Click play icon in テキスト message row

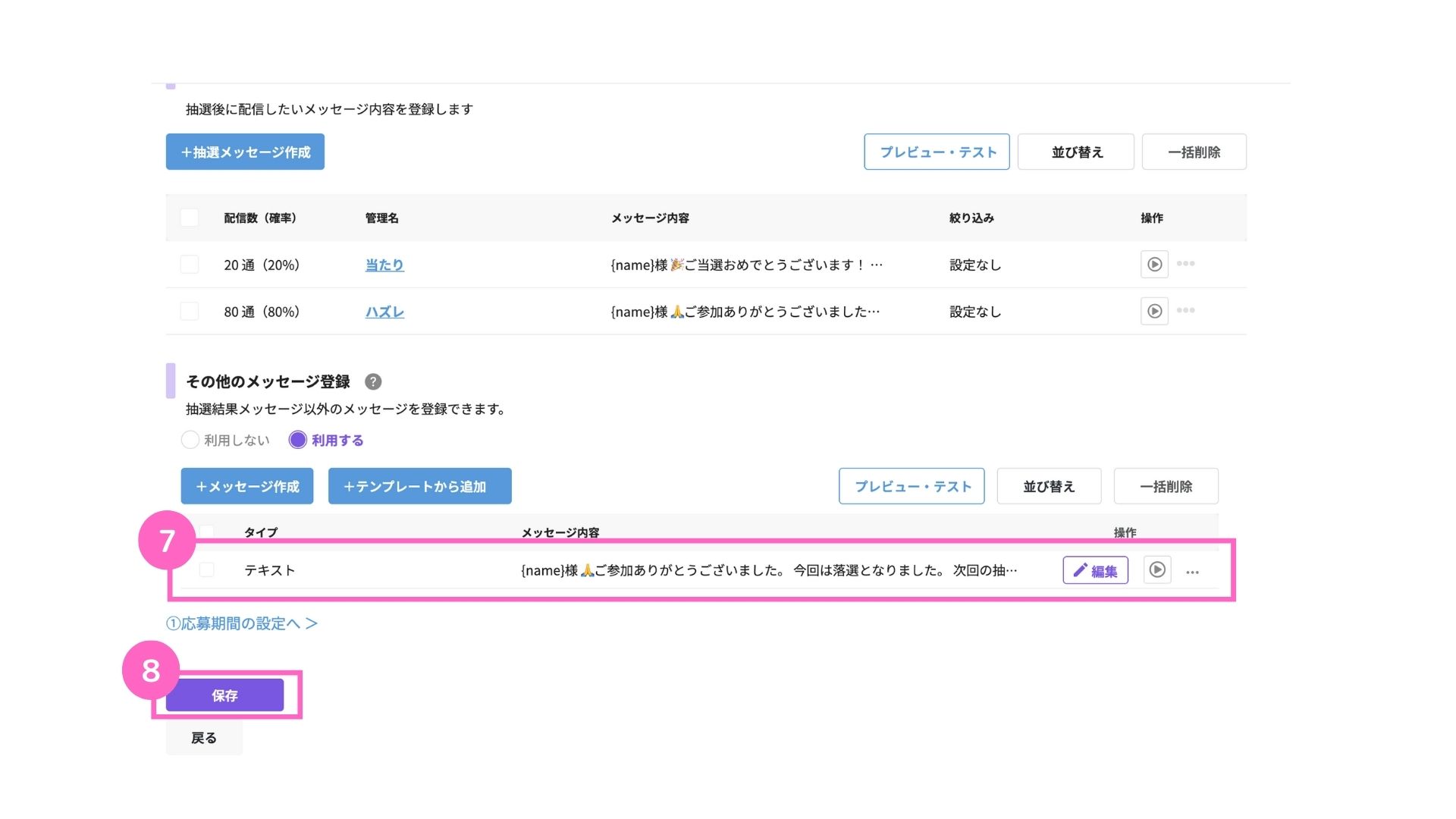[1157, 570]
